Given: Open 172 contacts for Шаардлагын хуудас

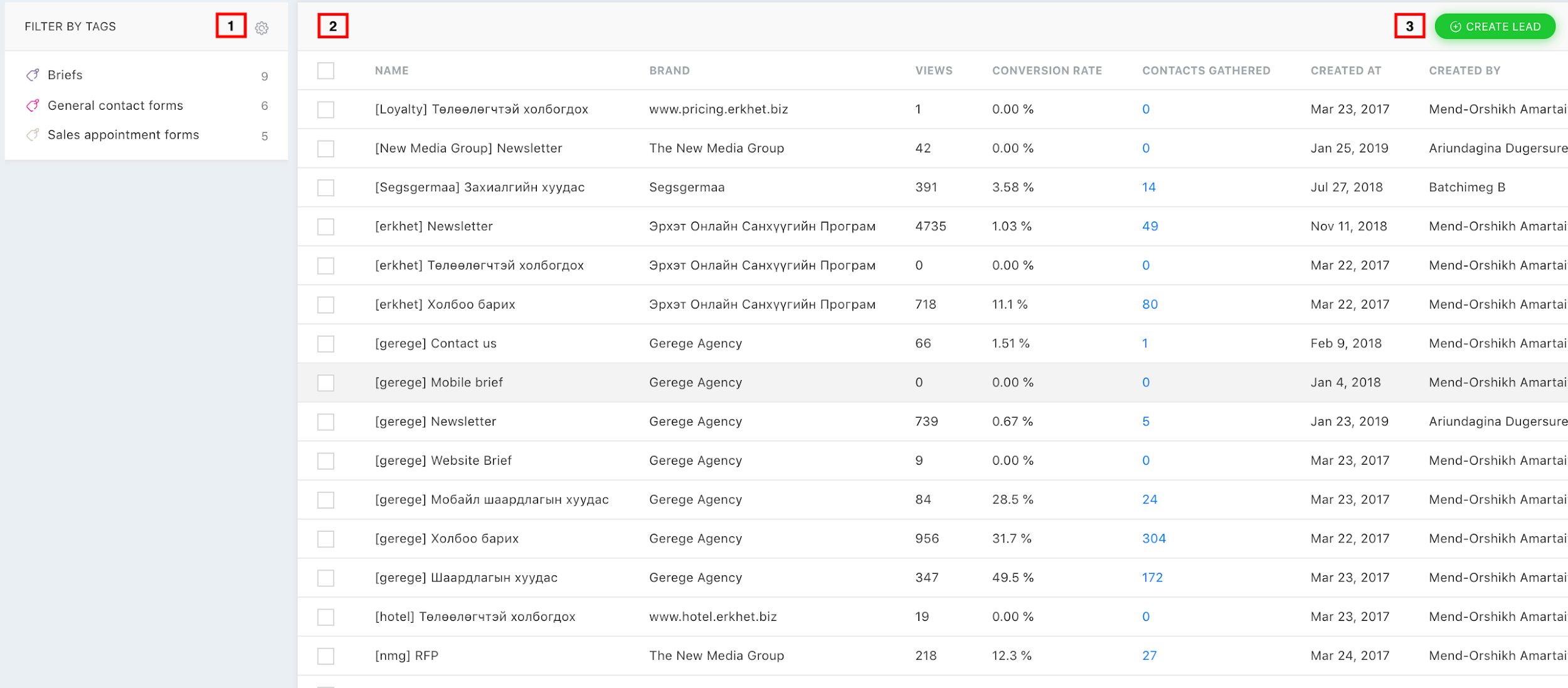Looking at the screenshot, I should 1152,578.
